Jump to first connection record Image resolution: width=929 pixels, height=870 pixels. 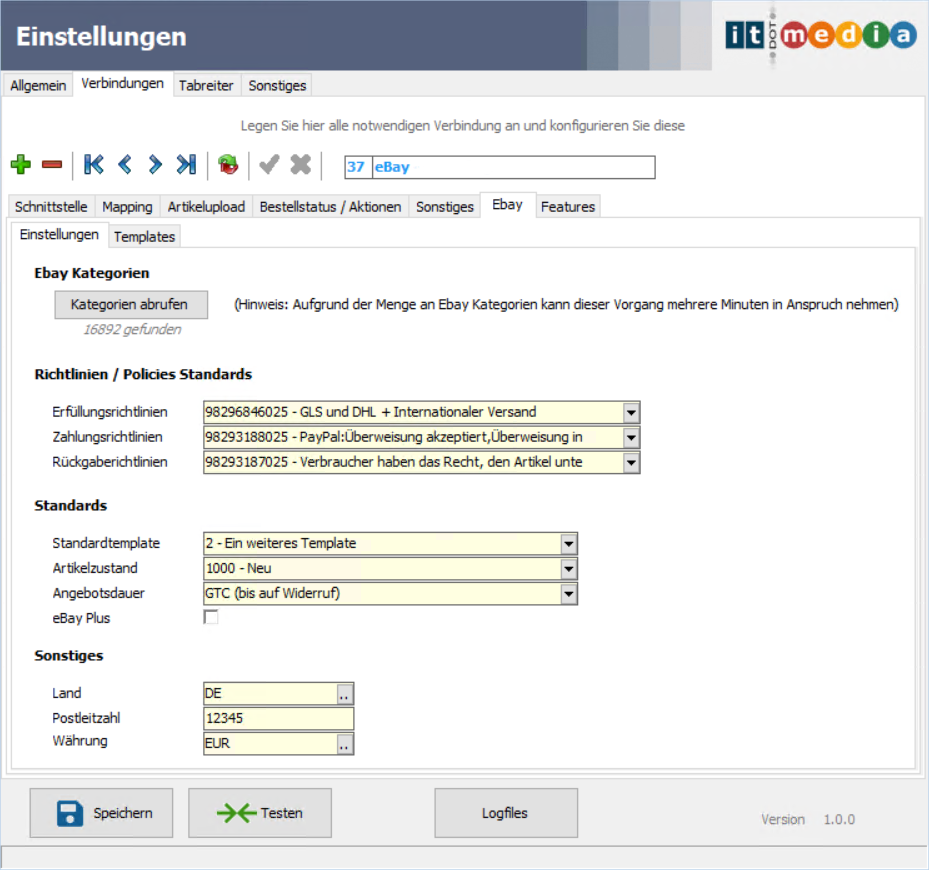click(x=94, y=165)
